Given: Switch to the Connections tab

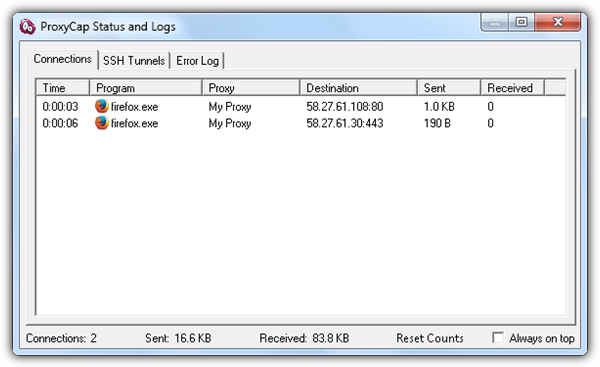Looking at the screenshot, I should (x=62, y=59).
